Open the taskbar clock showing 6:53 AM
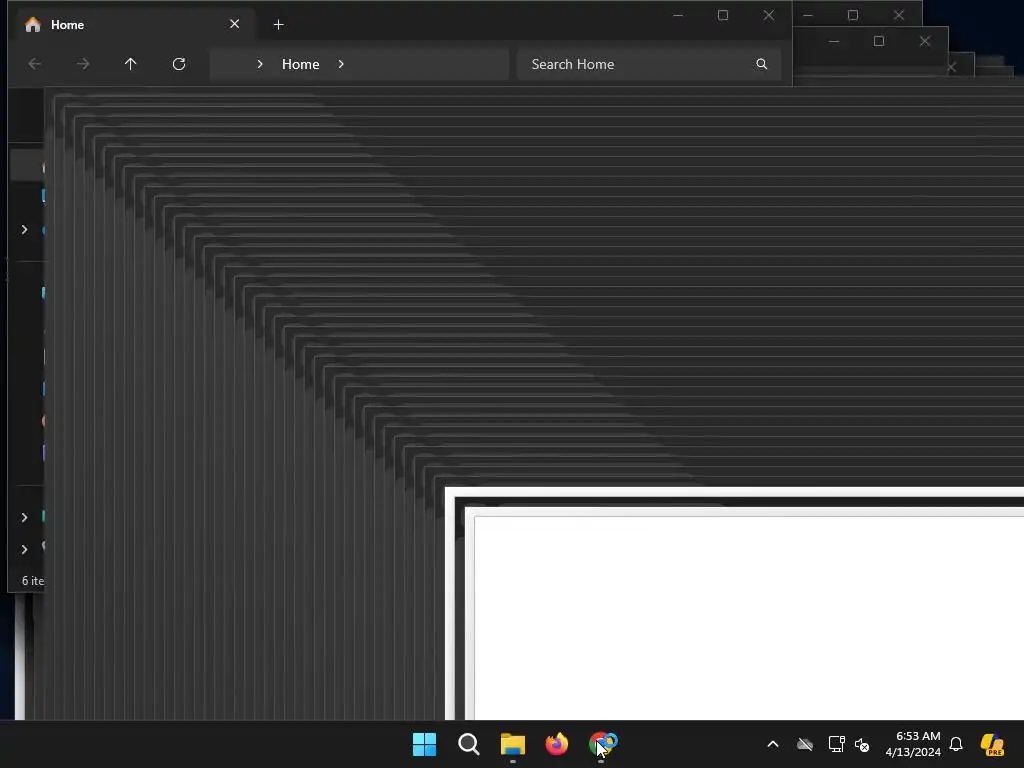Viewport: 1024px width, 768px height. [x=913, y=744]
